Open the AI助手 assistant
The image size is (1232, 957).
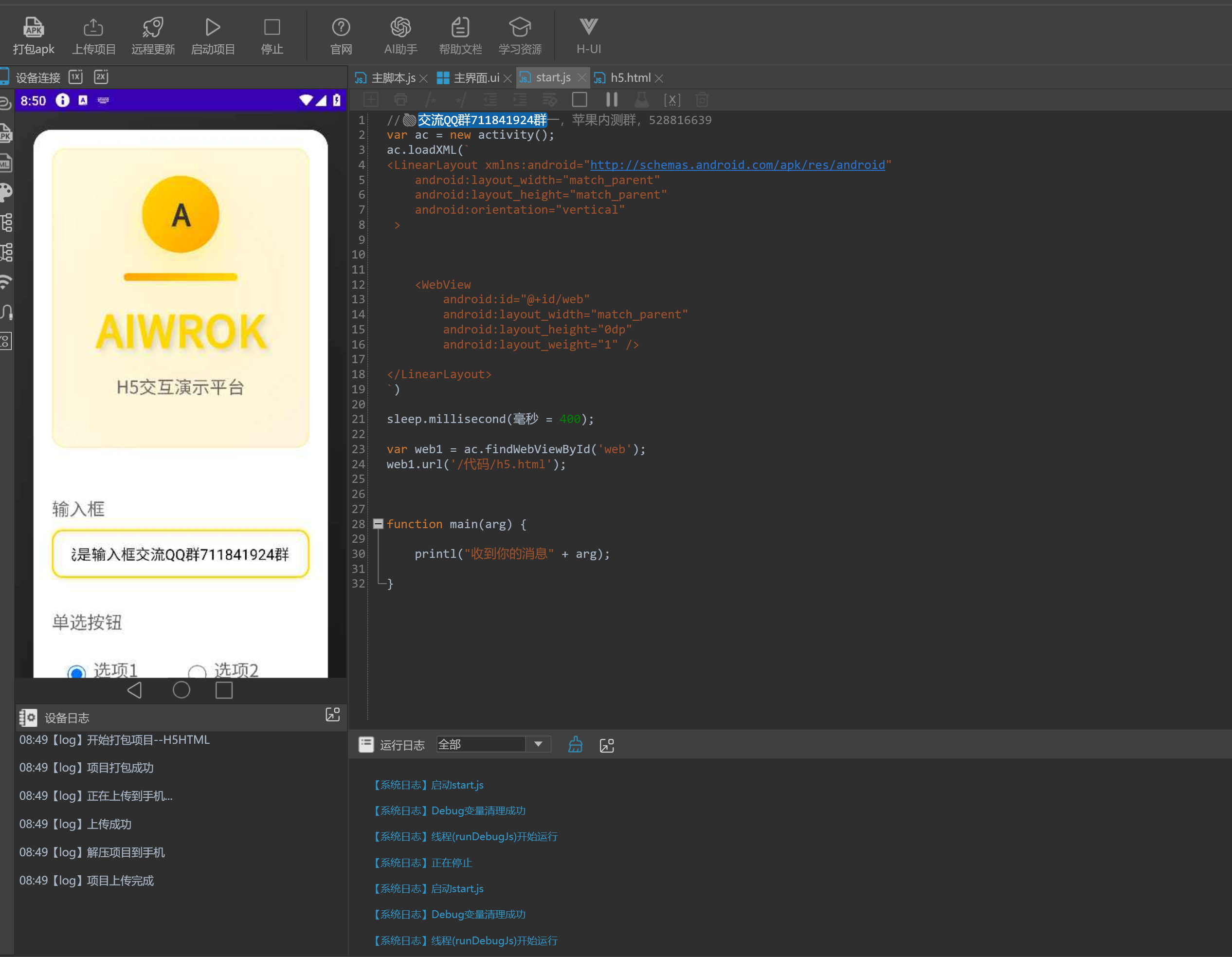[x=400, y=36]
